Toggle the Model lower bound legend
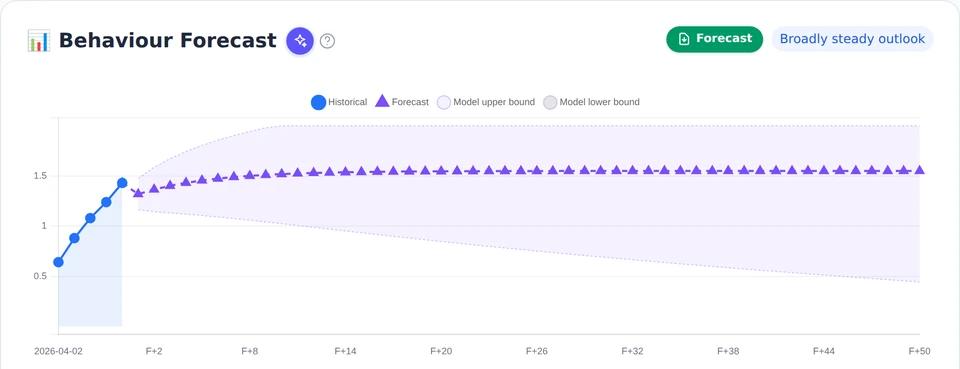This screenshot has height=369, width=960. pyautogui.click(x=591, y=102)
